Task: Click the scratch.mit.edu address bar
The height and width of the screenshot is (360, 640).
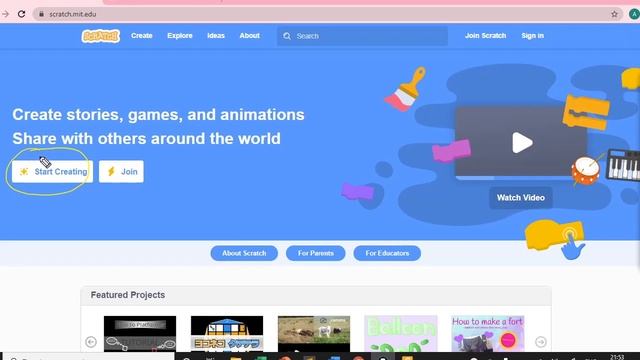Action: [x=327, y=14]
